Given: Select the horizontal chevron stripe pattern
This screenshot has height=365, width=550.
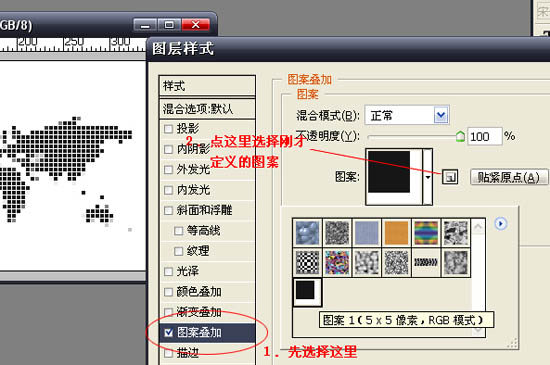Looking at the screenshot, I should click(x=426, y=262).
